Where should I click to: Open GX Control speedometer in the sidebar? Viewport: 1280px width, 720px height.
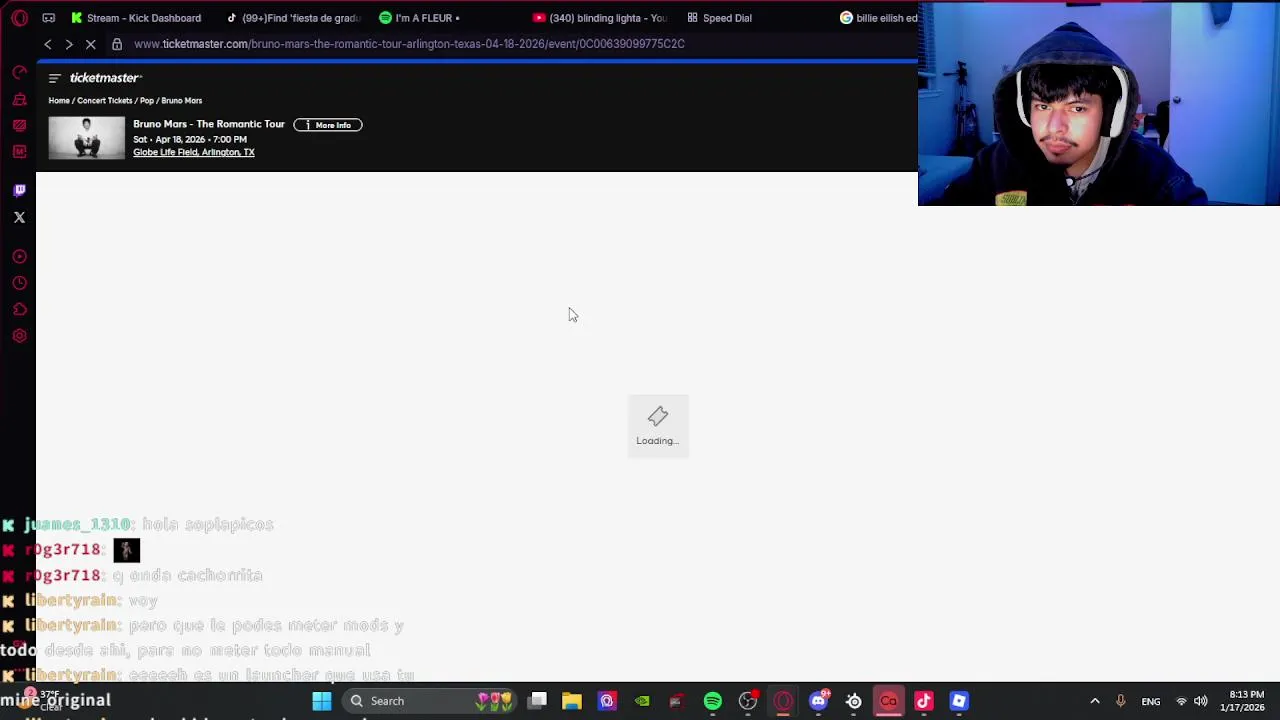click(x=19, y=73)
